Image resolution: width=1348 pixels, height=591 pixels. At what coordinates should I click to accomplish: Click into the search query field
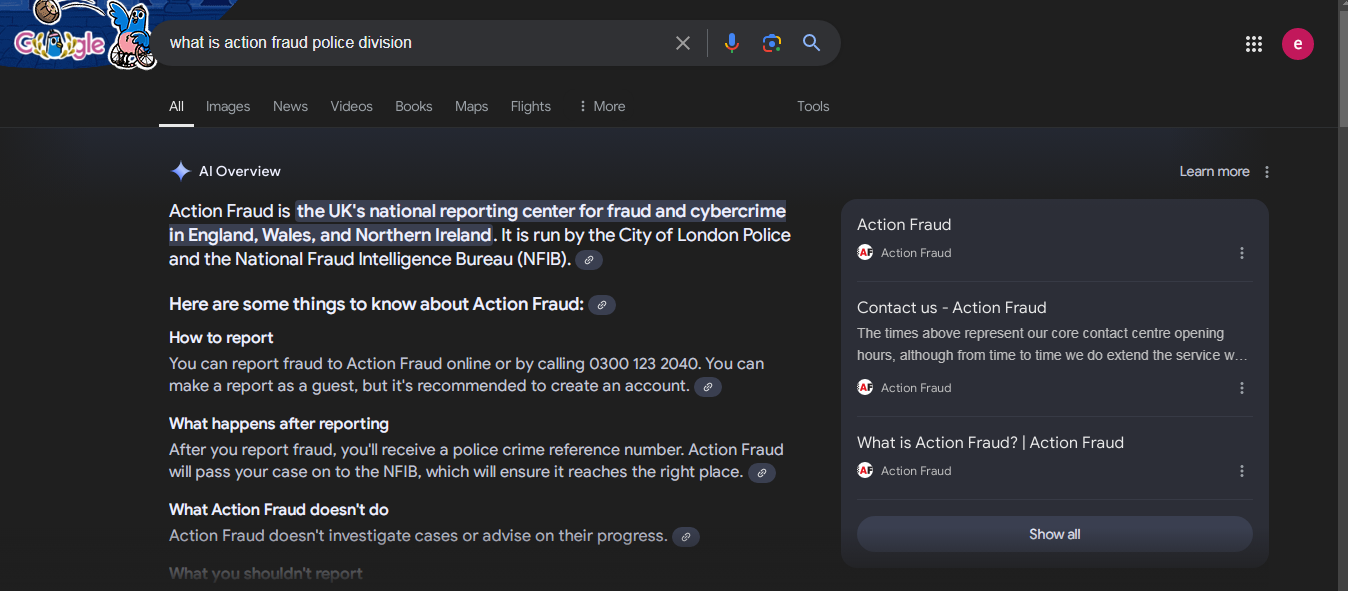(415, 43)
